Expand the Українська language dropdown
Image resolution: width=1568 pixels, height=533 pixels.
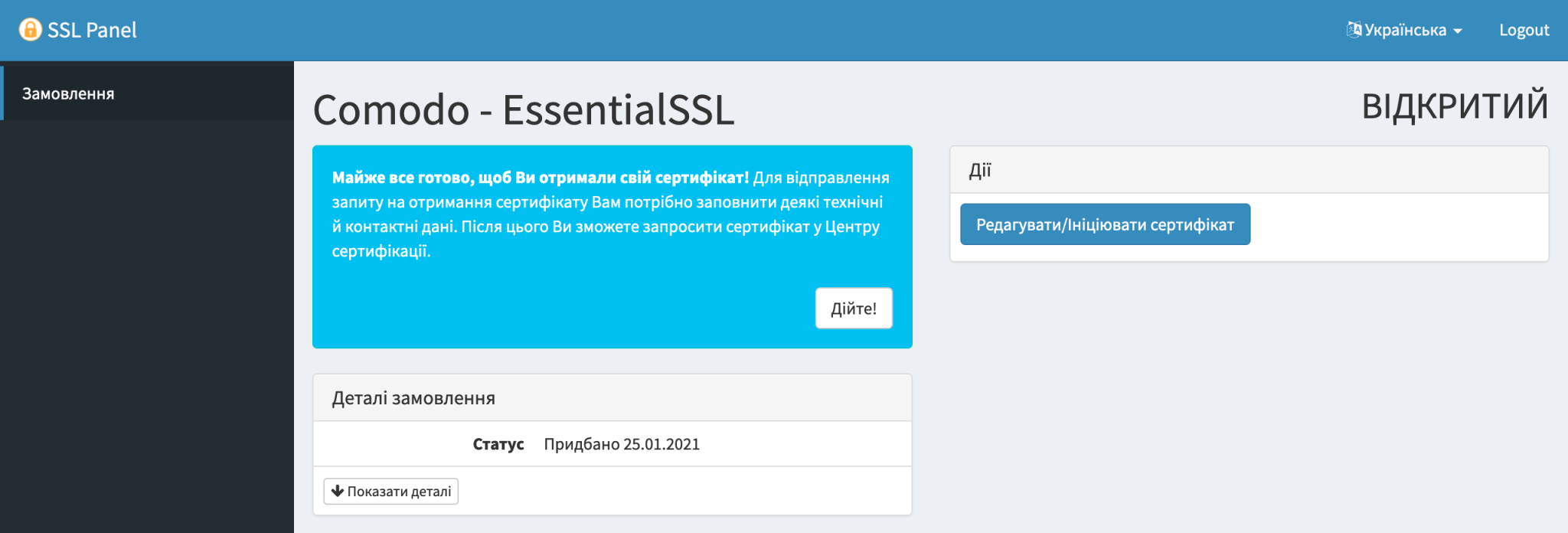point(1406,29)
